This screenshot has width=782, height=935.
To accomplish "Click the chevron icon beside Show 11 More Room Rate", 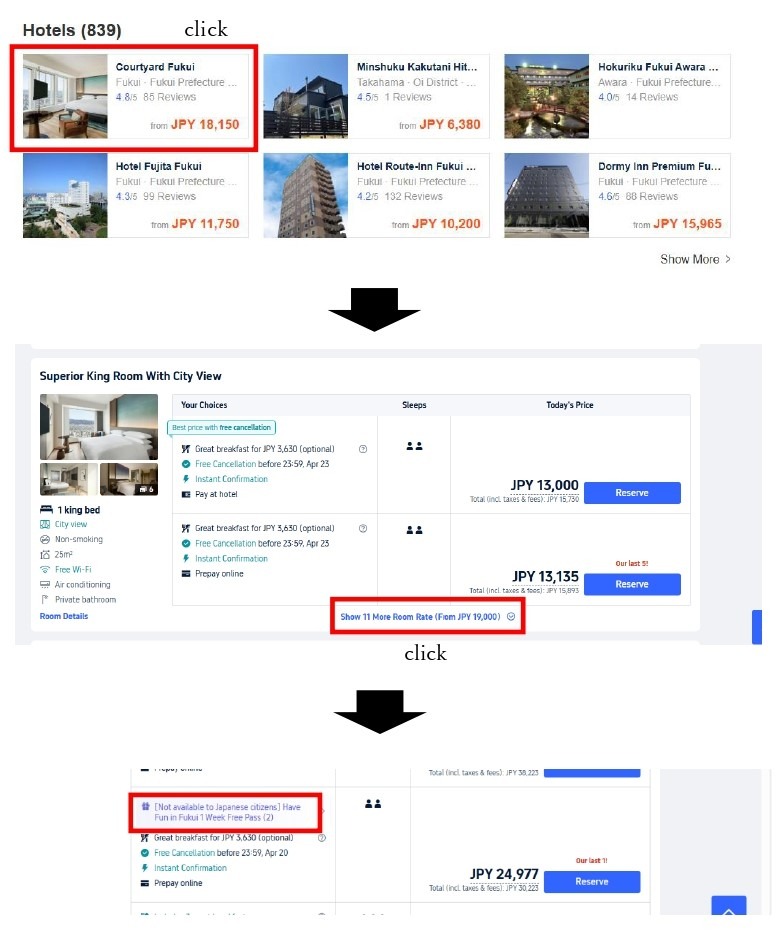I will click(511, 617).
